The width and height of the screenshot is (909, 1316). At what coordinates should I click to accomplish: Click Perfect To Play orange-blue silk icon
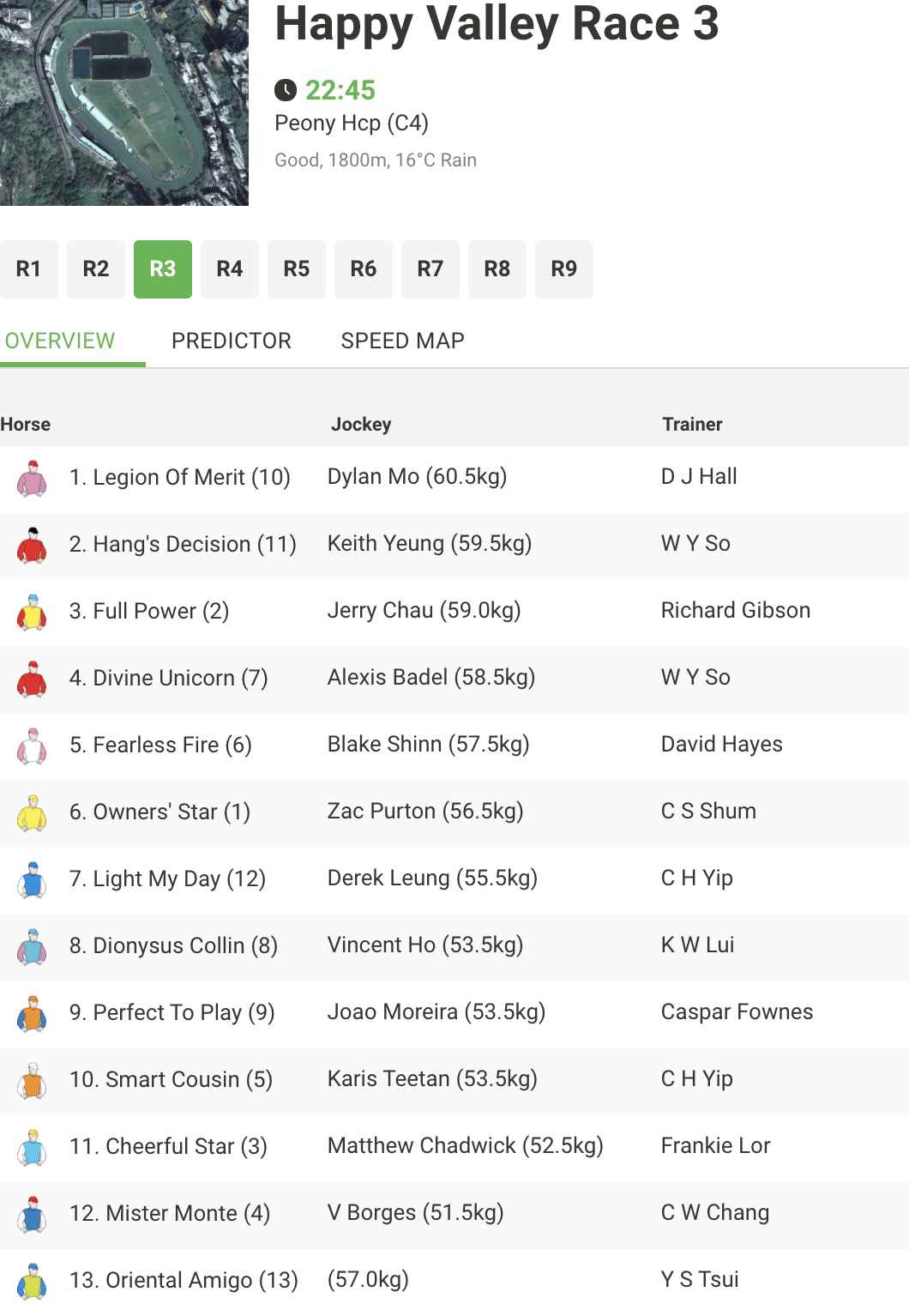(x=32, y=1013)
